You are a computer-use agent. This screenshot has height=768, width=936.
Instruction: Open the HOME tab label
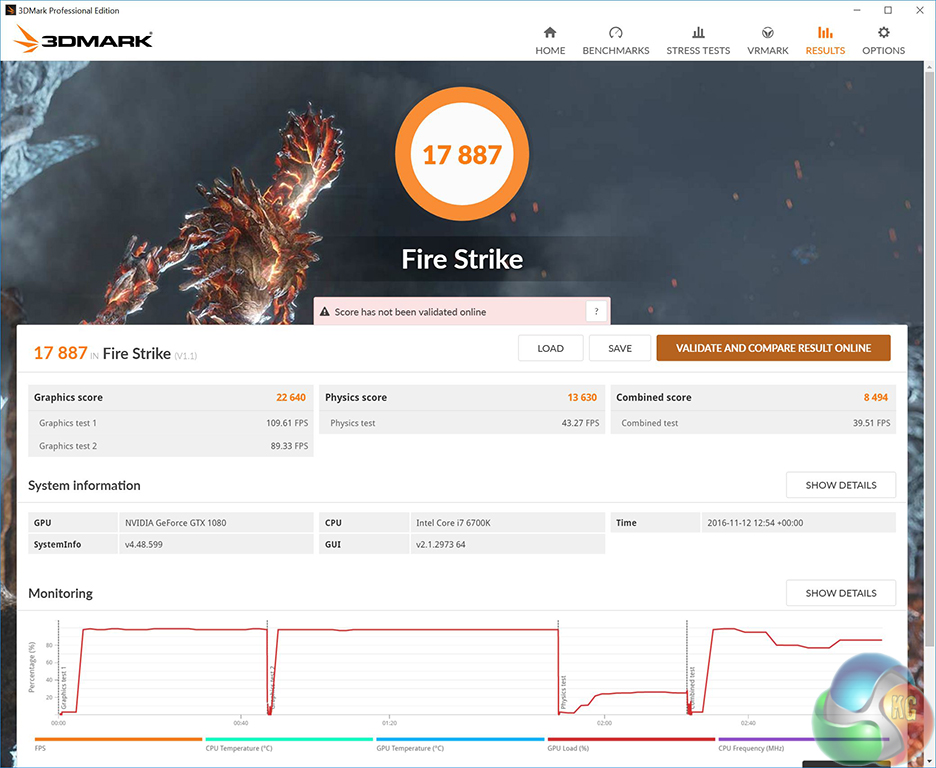tap(550, 51)
